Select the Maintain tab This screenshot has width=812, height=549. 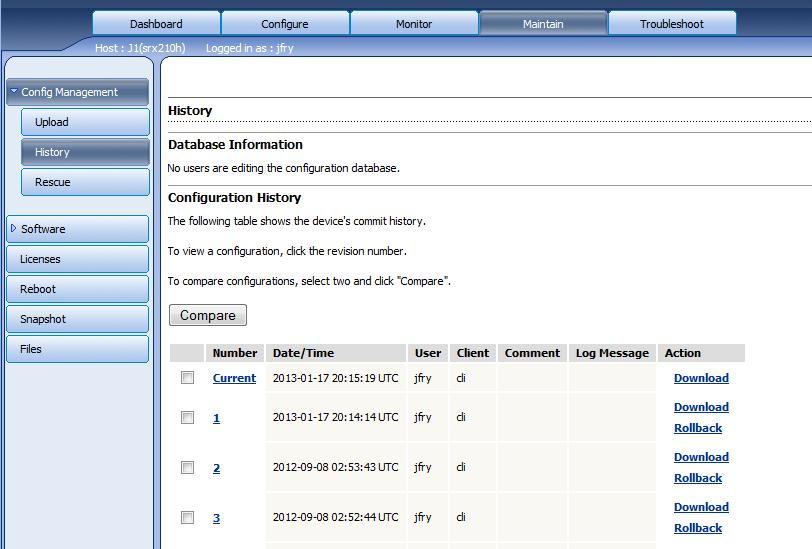pos(543,24)
